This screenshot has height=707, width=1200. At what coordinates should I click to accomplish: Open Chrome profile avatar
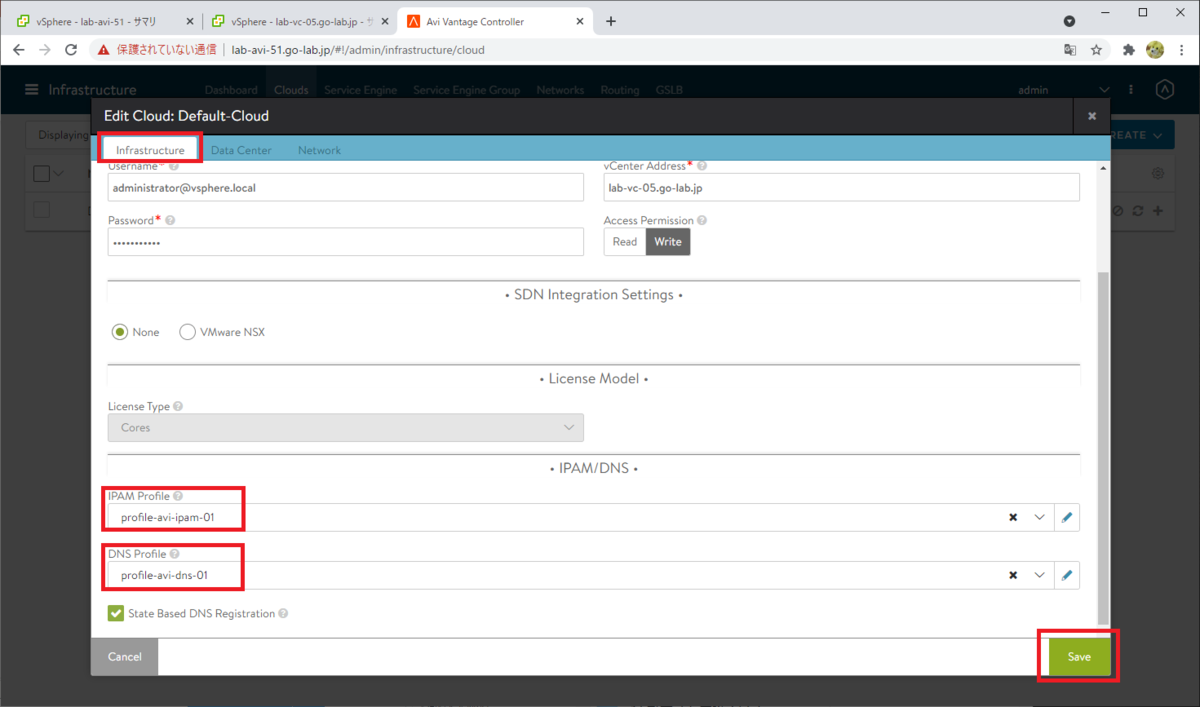tap(1155, 49)
